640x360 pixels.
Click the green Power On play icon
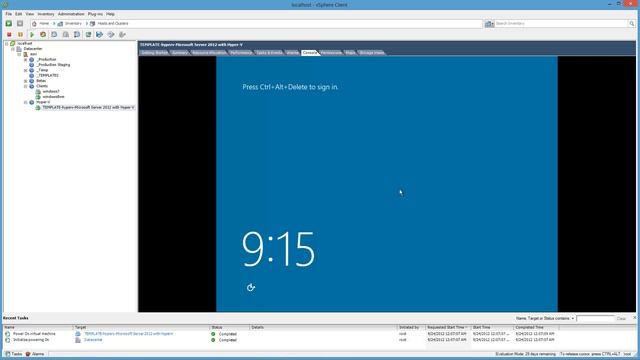click(x=32, y=35)
